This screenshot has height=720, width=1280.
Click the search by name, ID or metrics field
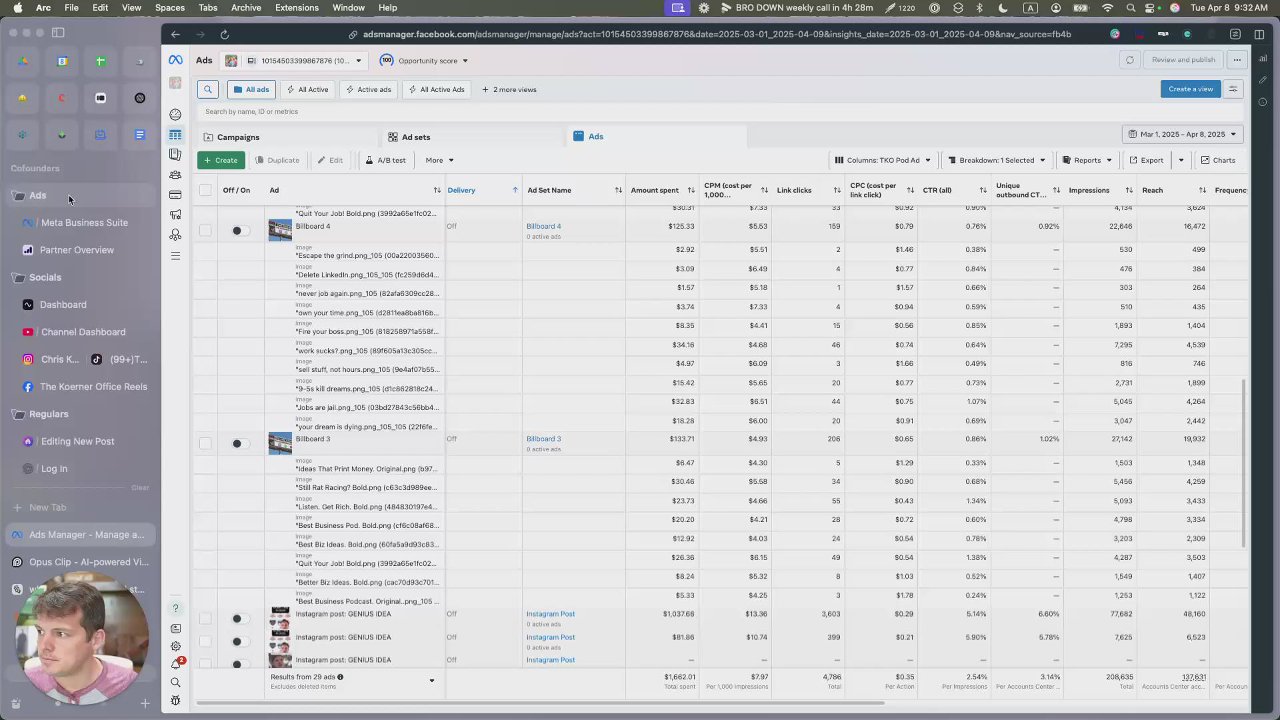click(x=720, y=112)
